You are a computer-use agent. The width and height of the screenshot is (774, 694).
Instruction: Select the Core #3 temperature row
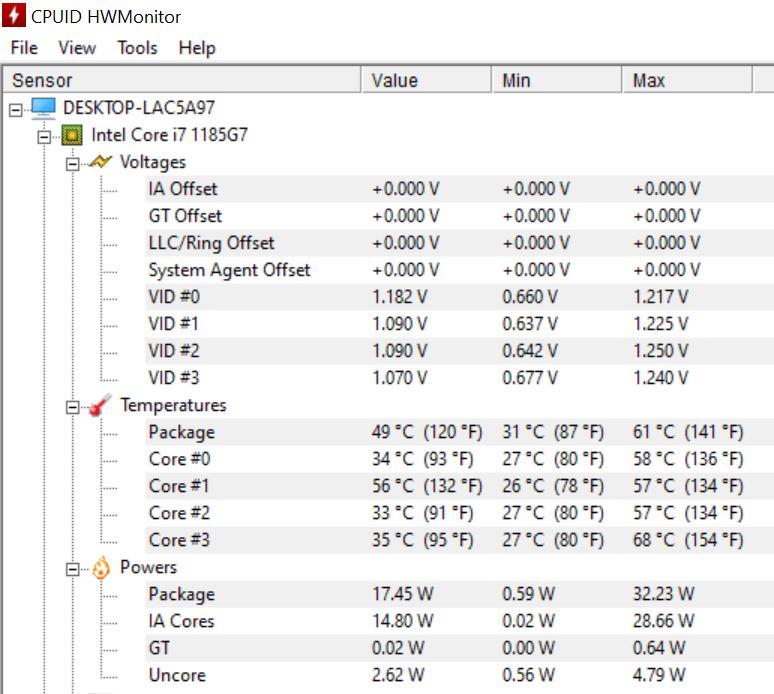tap(460, 540)
